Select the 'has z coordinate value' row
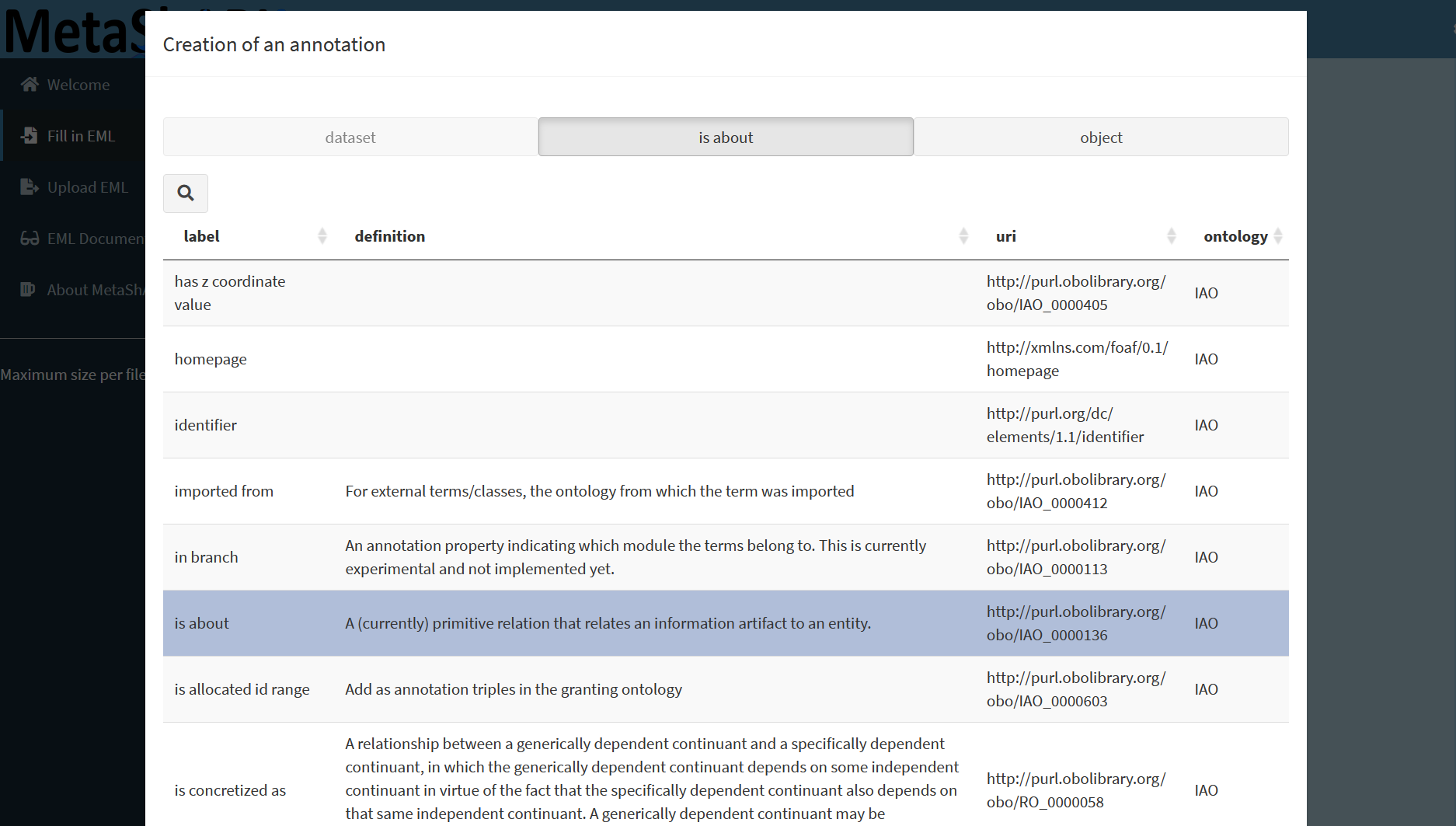 (x=726, y=293)
